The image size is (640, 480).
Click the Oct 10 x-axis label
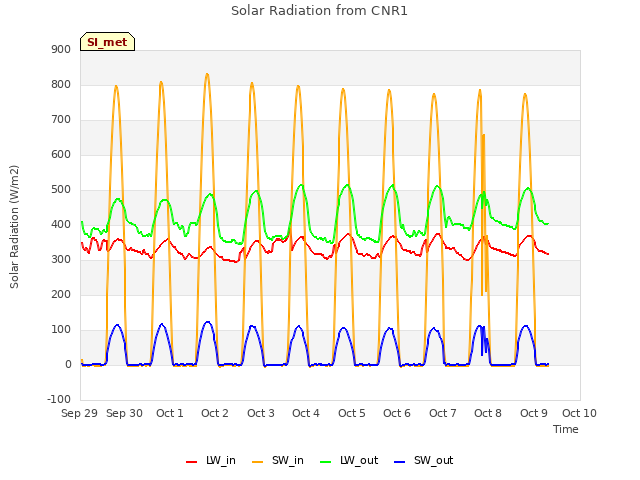(x=579, y=413)
